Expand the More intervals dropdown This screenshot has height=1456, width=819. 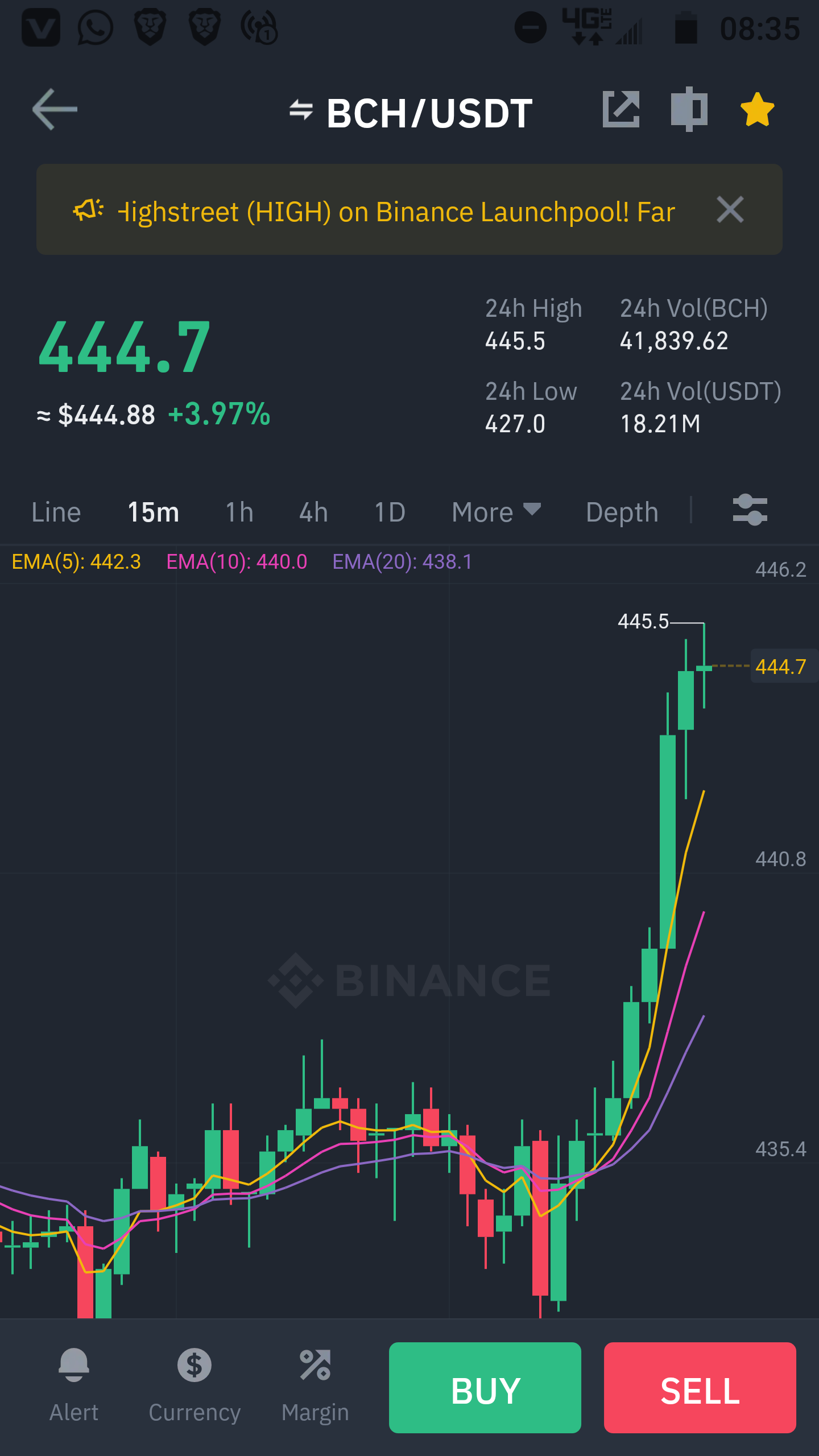pos(496,512)
